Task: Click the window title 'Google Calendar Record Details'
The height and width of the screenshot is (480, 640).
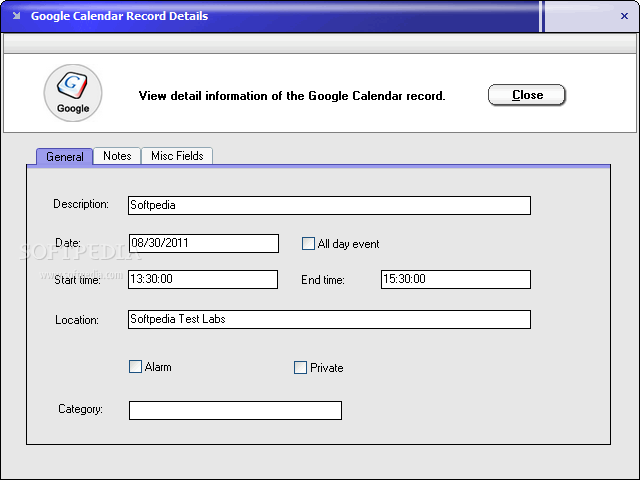Action: [x=120, y=16]
